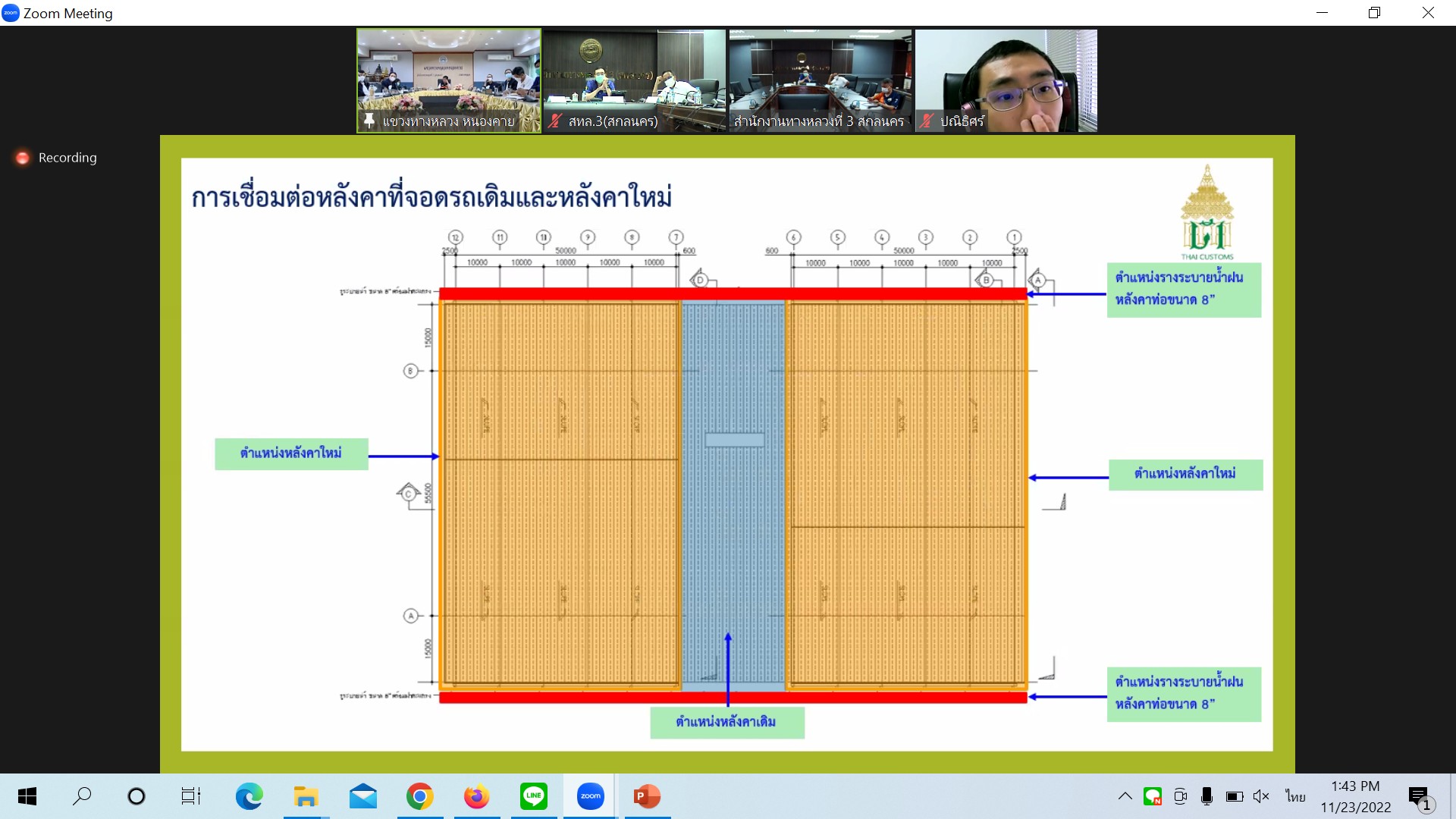This screenshot has width=1456, height=819.
Task: Open the Windows Start menu
Action: [27, 796]
